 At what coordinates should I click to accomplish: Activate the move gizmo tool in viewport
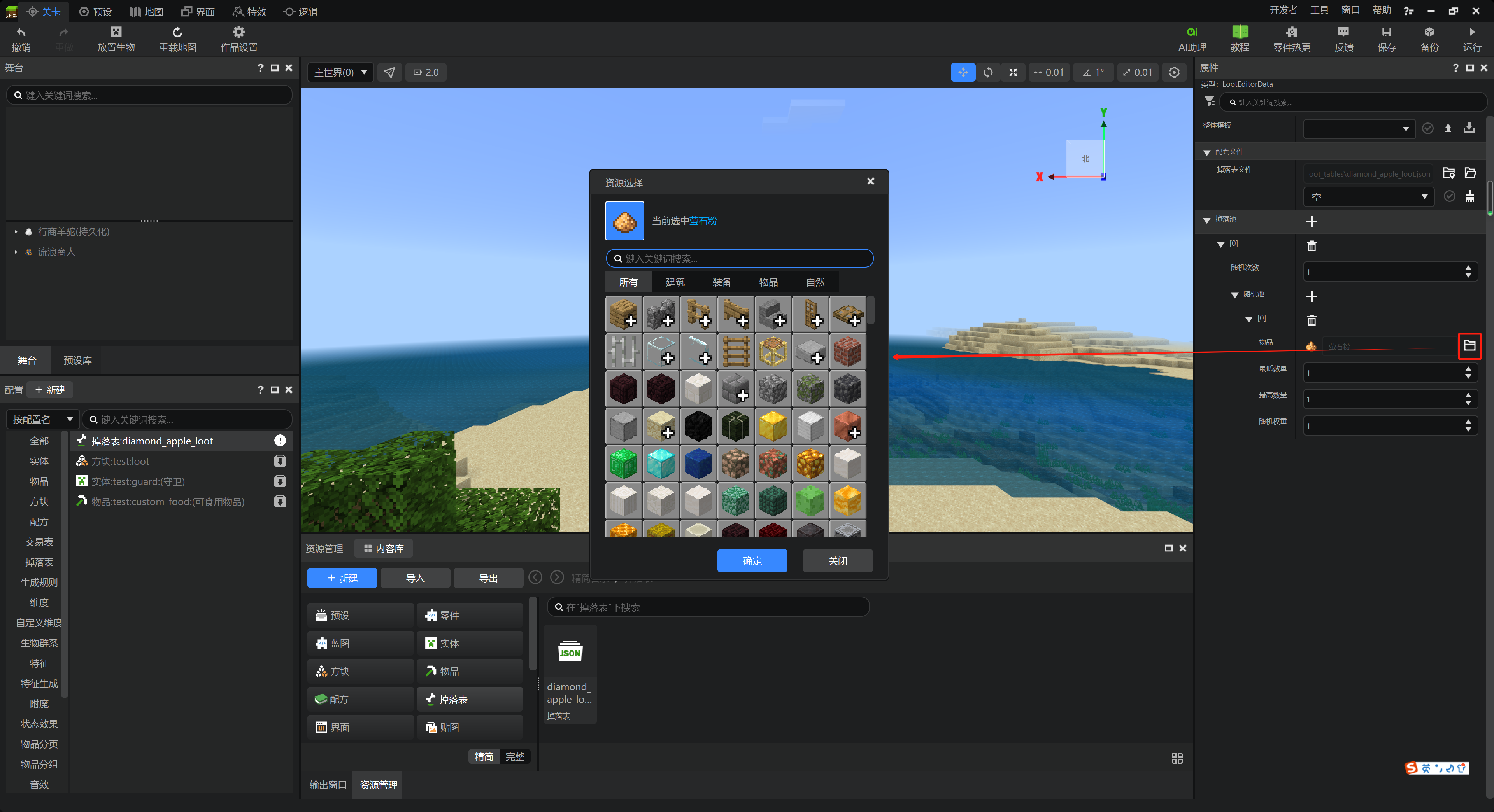click(963, 72)
